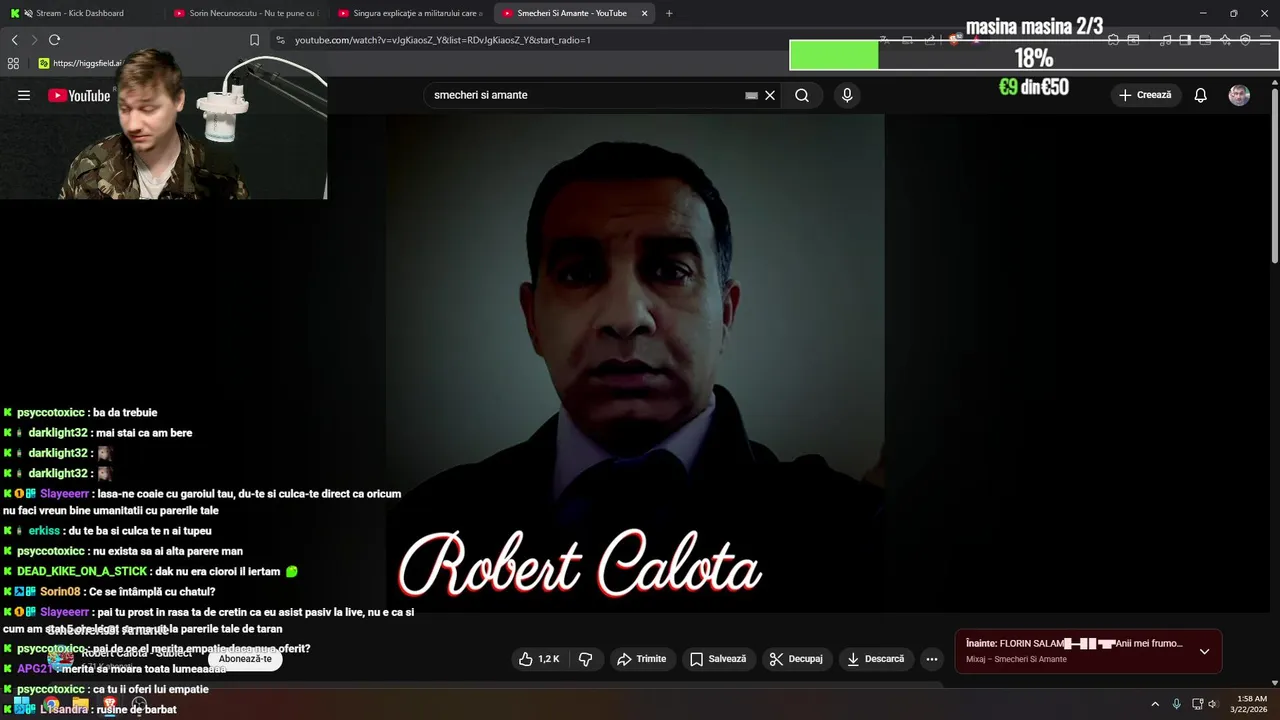Expand the Mixaj playlist panel chevron
The height and width of the screenshot is (720, 1280).
point(1204,651)
